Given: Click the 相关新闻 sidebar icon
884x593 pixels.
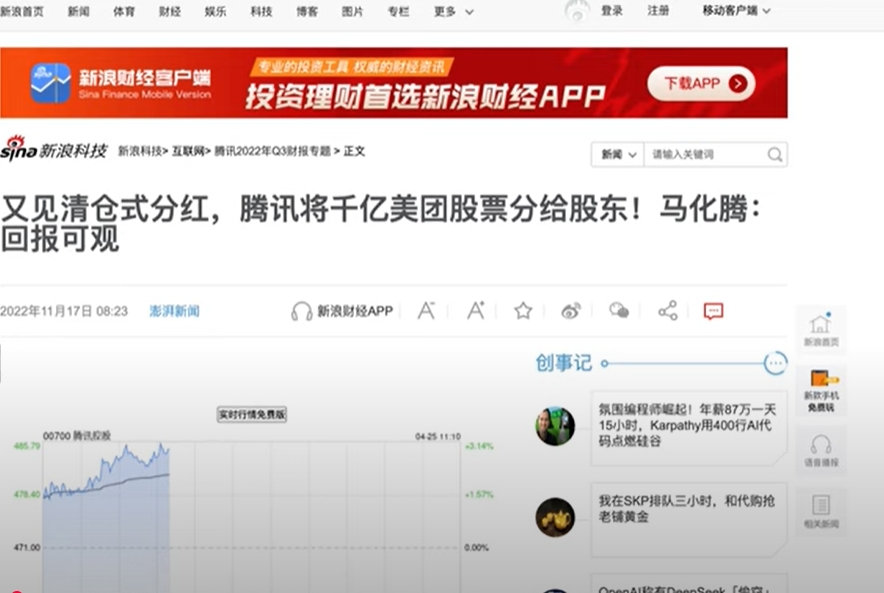Looking at the screenshot, I should click(x=821, y=511).
